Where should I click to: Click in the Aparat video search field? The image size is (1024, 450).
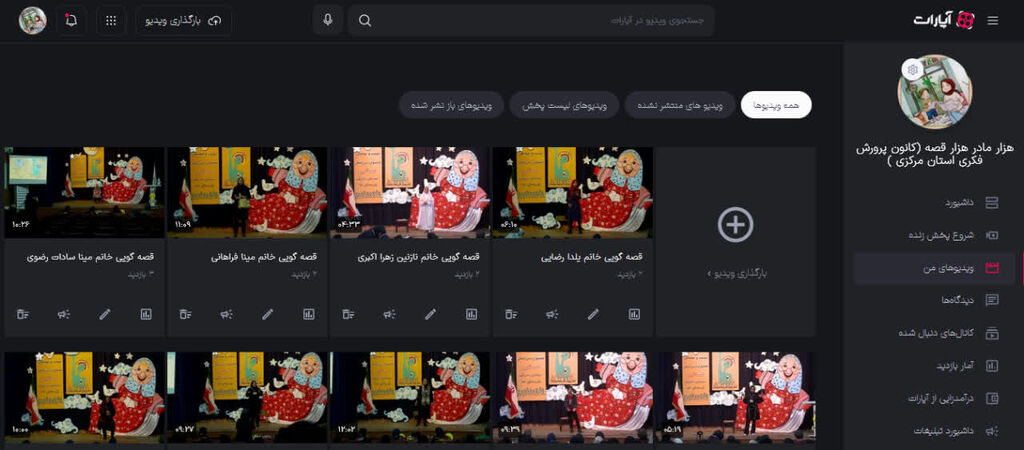[540, 20]
